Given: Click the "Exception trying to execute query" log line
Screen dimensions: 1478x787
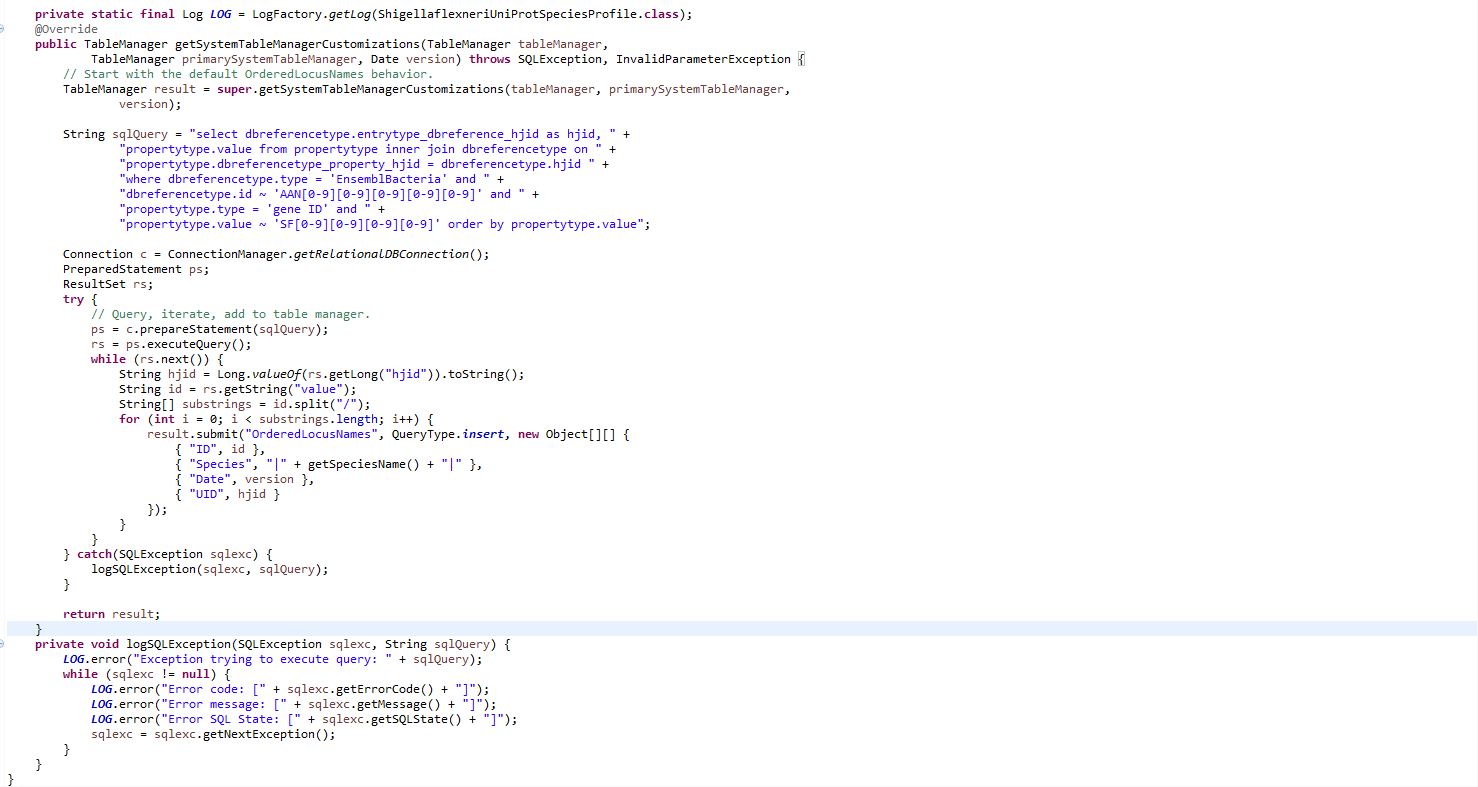Looking at the screenshot, I should click(272, 659).
